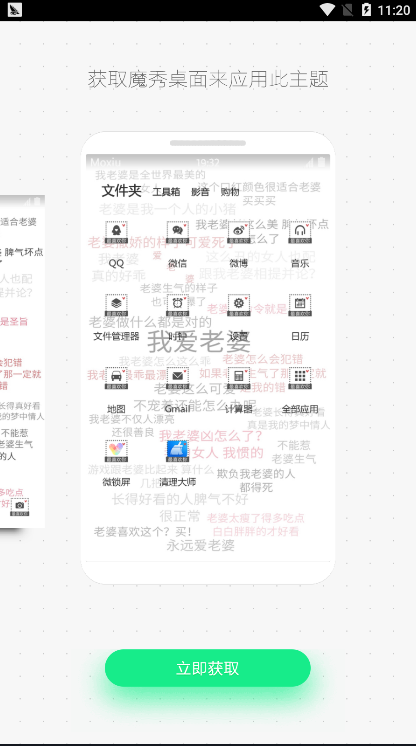
Task: Tap the 全部应用 grid icon
Action: point(300,378)
